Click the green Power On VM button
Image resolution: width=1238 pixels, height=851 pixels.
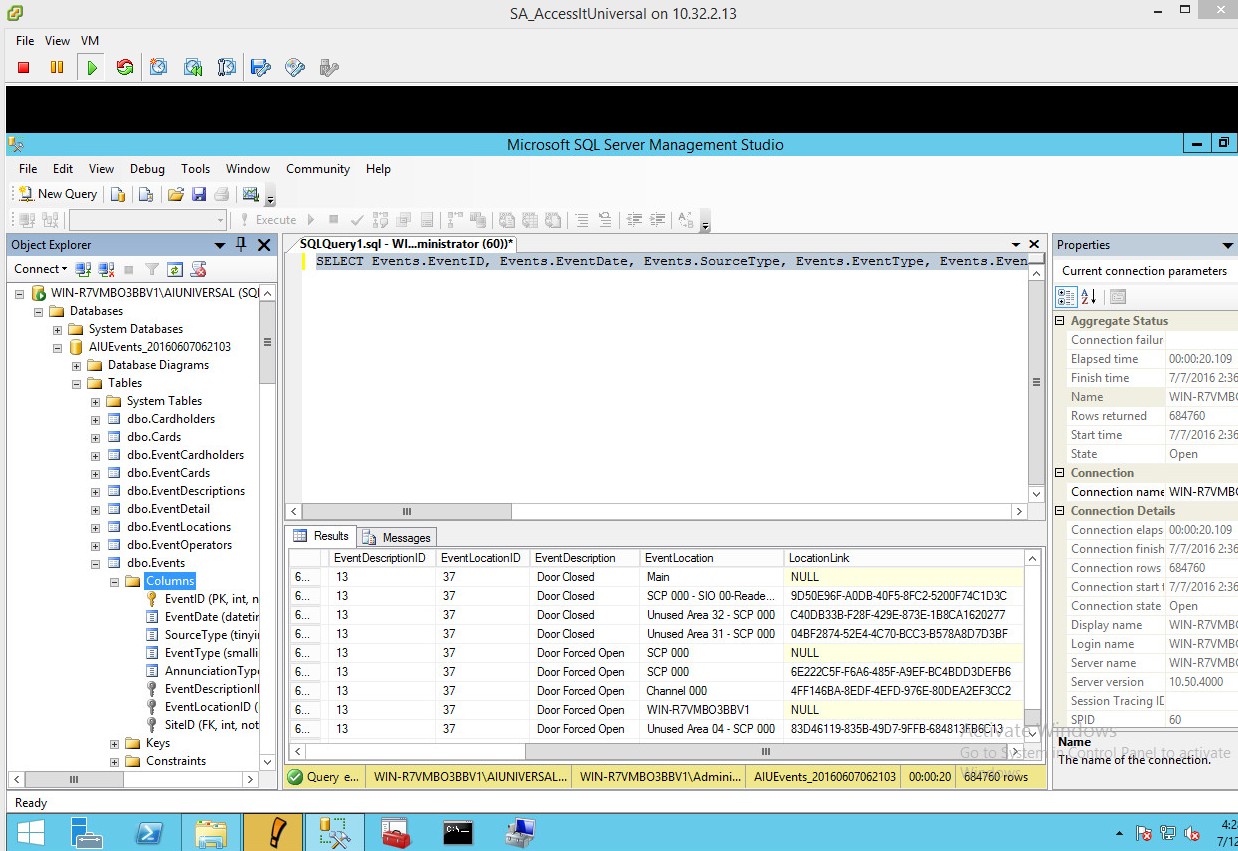point(92,68)
